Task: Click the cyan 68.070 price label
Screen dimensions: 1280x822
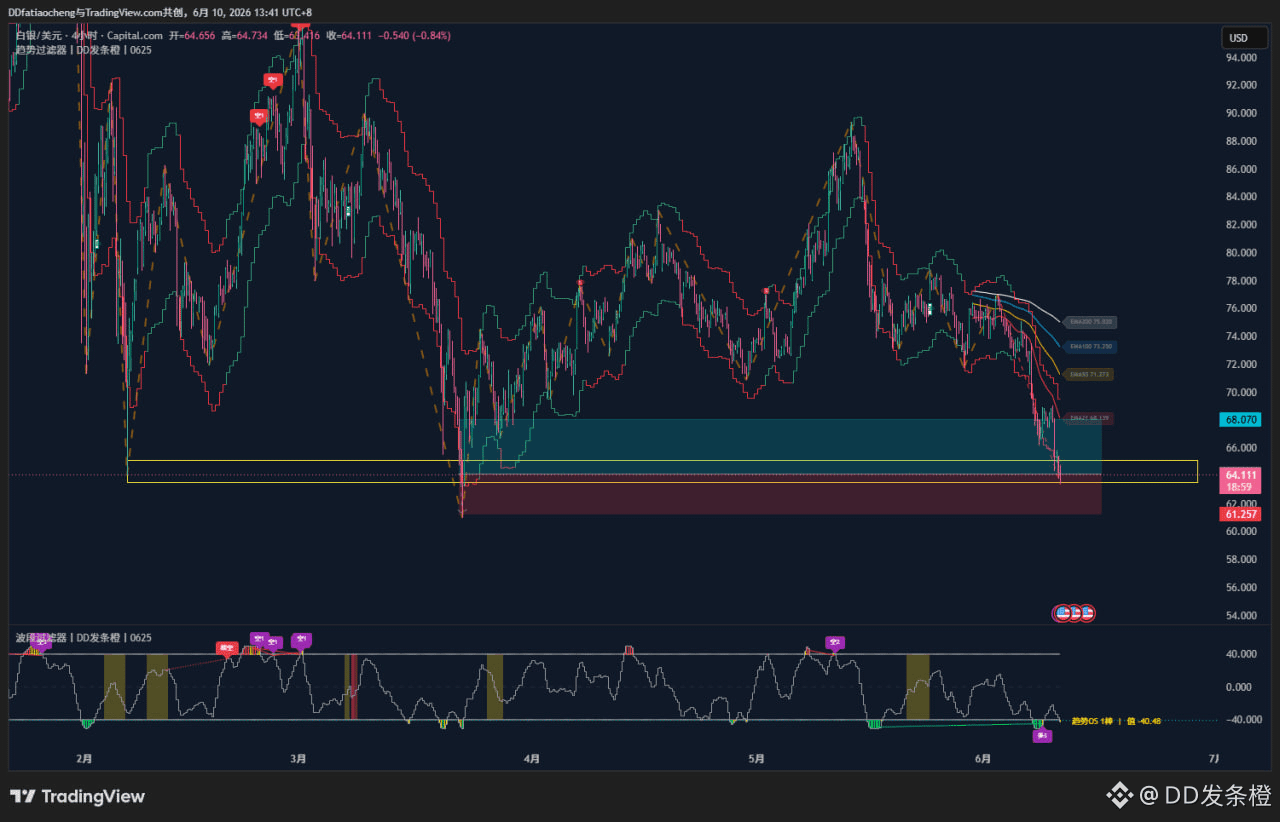Action: click(x=1240, y=420)
